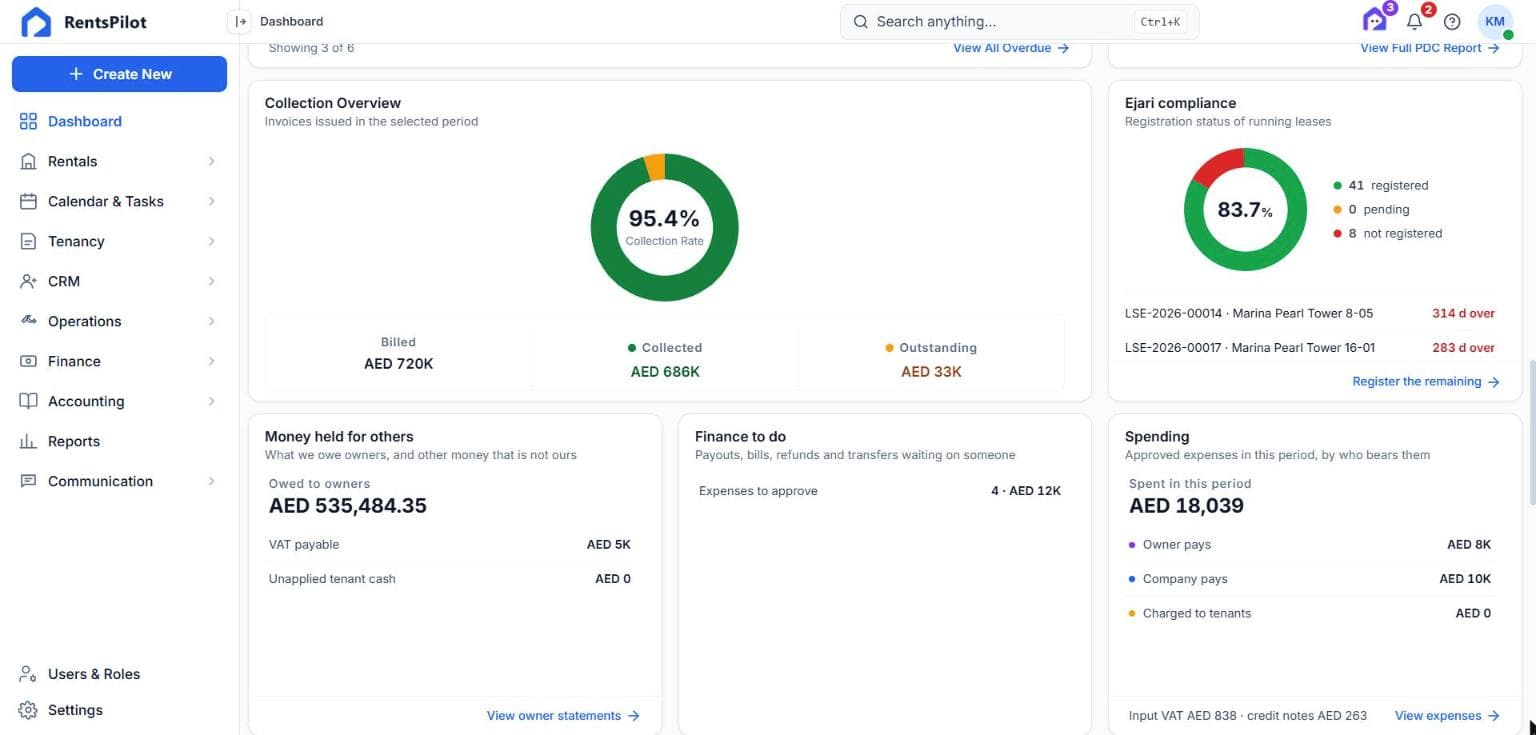Open the notifications bell

click(1414, 21)
